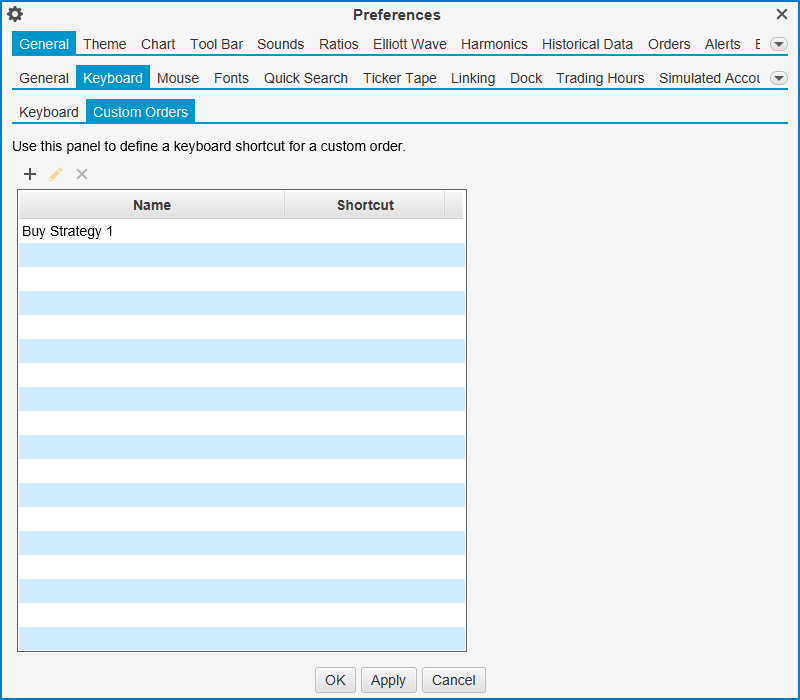Cancel the preferences changes
Viewport: 800px width, 700px height.
point(454,680)
